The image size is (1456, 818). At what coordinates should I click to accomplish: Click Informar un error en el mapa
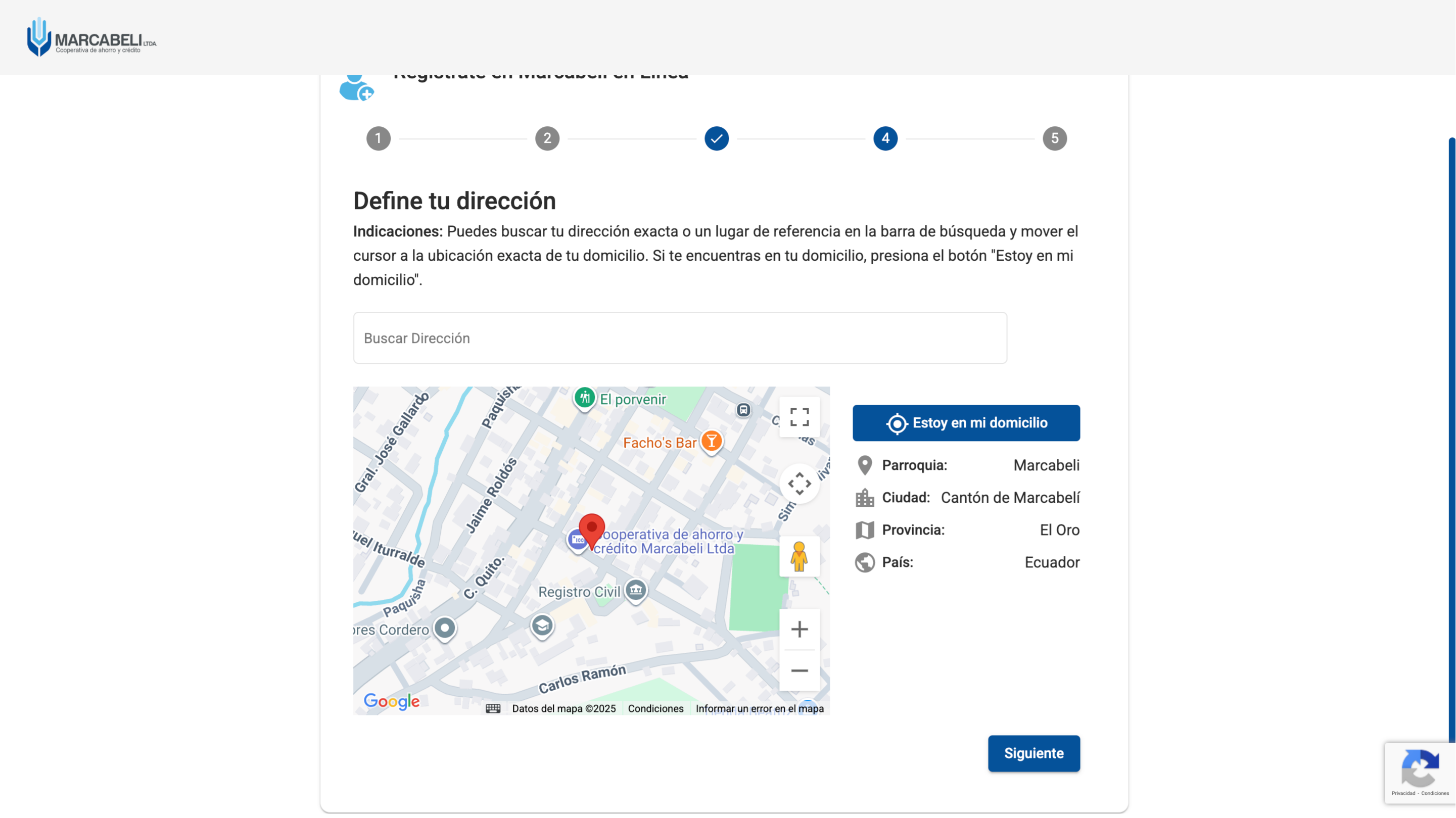[x=759, y=708]
